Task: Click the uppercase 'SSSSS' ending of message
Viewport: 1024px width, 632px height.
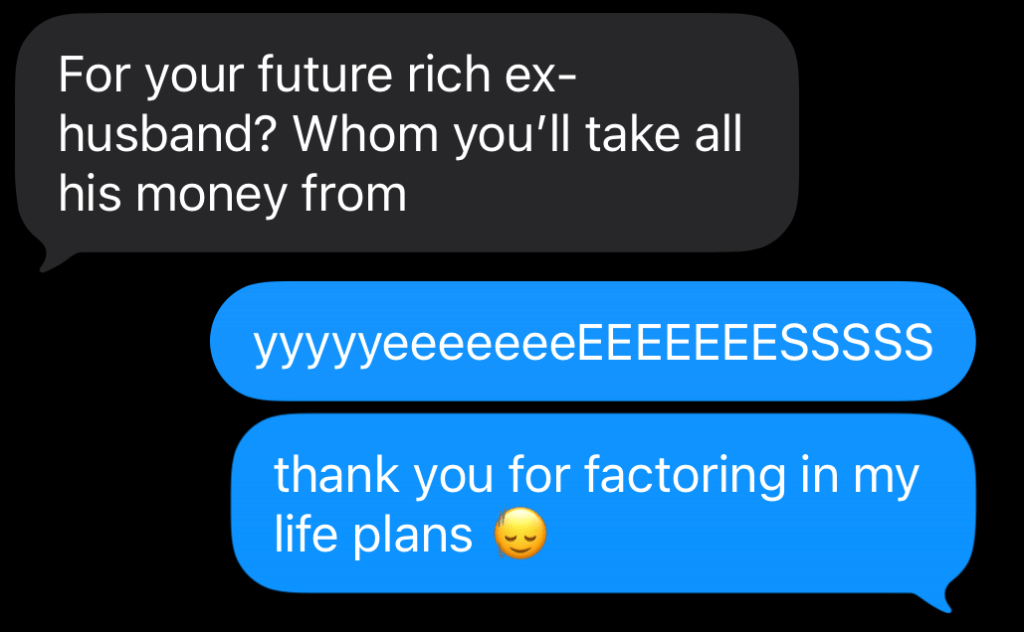Action: [857, 341]
